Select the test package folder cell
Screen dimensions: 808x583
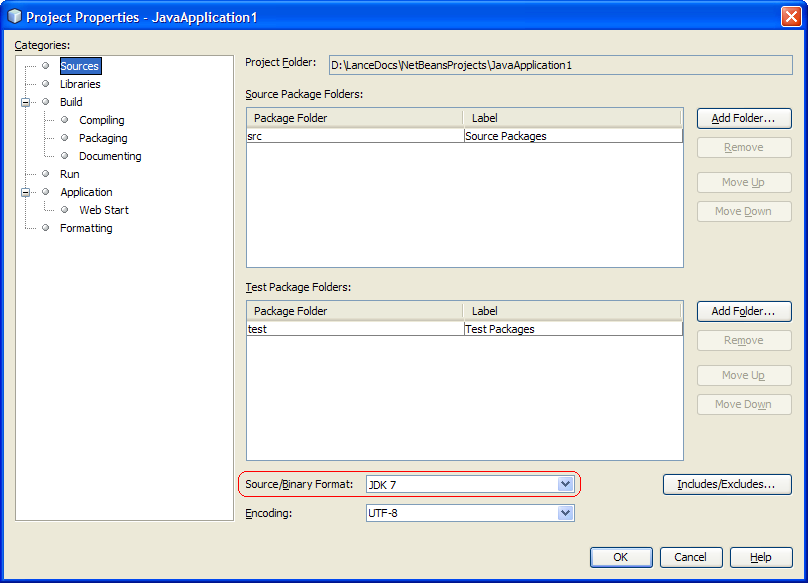coord(355,329)
